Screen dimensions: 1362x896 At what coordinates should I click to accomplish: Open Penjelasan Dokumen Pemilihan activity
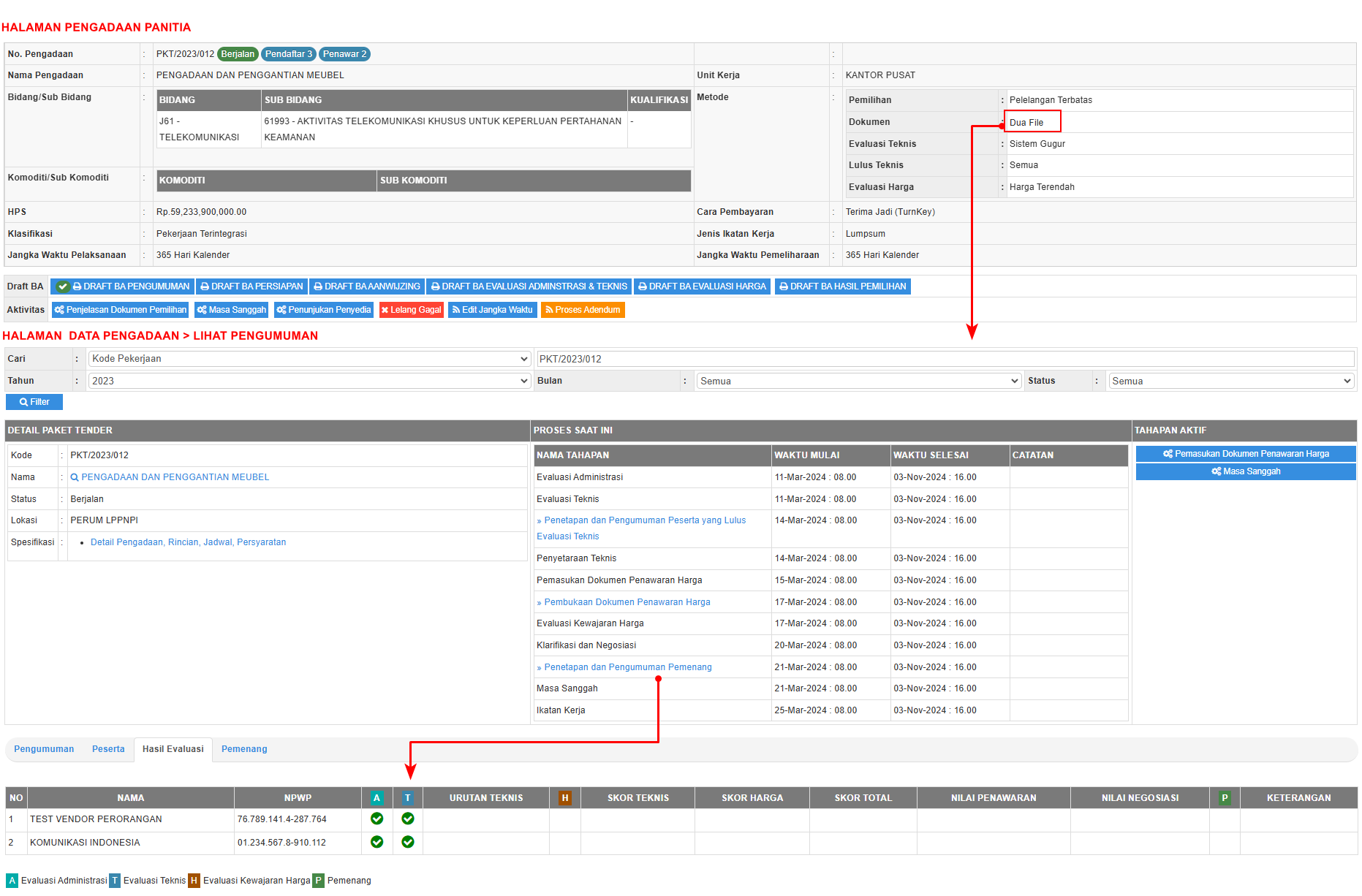coord(120,310)
